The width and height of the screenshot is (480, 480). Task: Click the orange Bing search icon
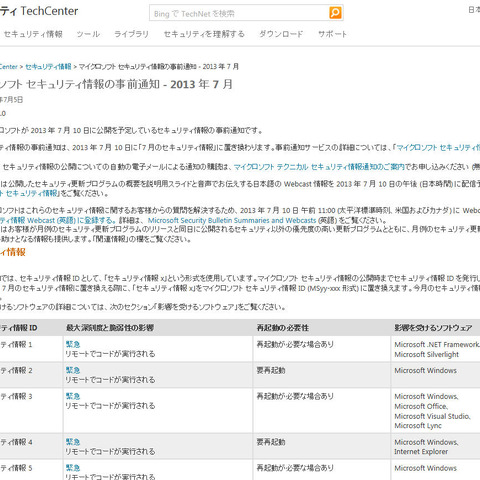click(x=335, y=13)
